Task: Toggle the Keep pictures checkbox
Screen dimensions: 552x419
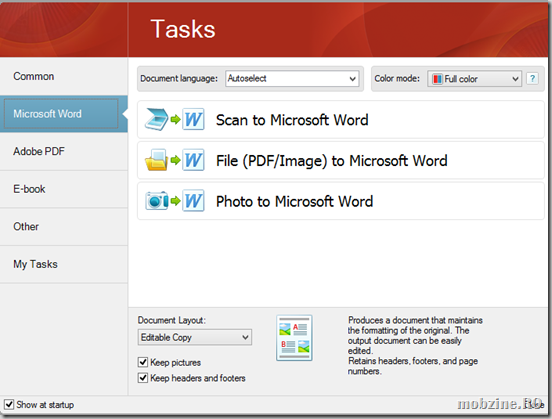Action: [x=143, y=362]
